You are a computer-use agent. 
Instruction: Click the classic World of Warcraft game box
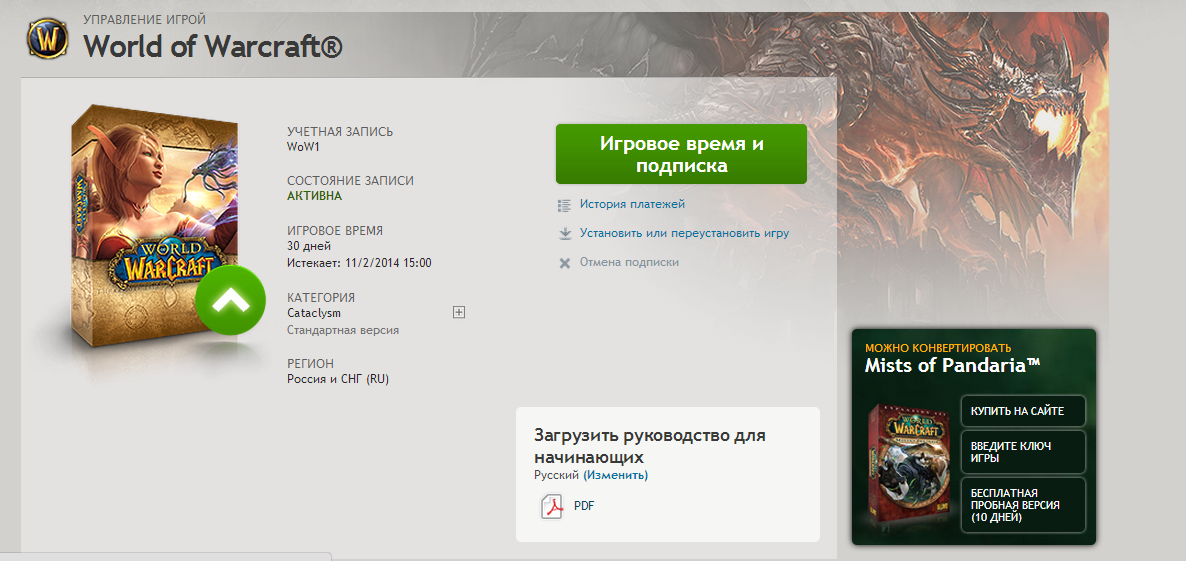pyautogui.click(x=150, y=230)
